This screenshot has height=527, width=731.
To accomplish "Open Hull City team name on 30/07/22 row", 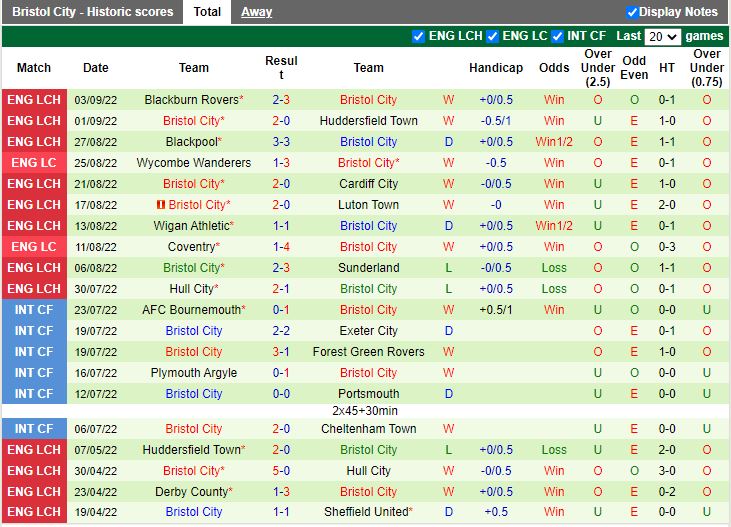I will pyautogui.click(x=192, y=289).
